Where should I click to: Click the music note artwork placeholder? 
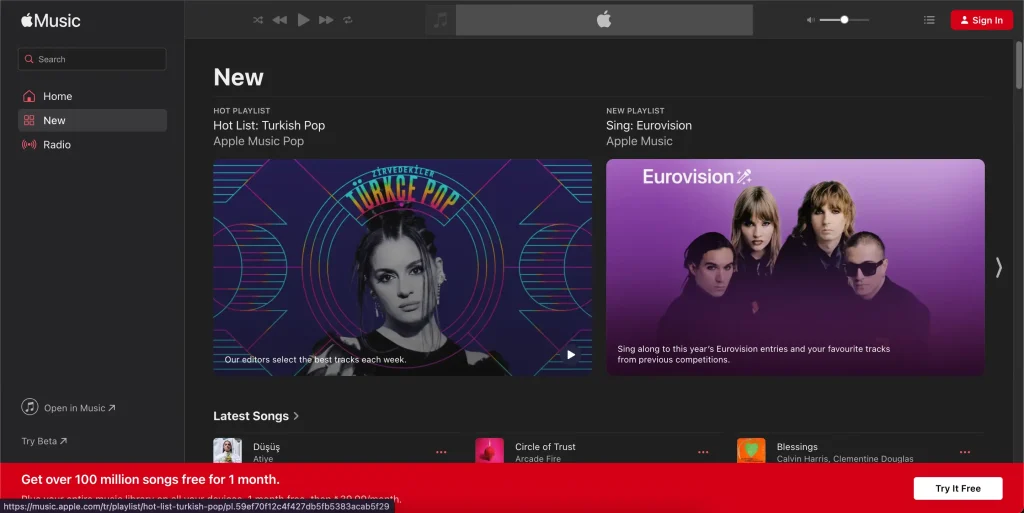(x=441, y=20)
